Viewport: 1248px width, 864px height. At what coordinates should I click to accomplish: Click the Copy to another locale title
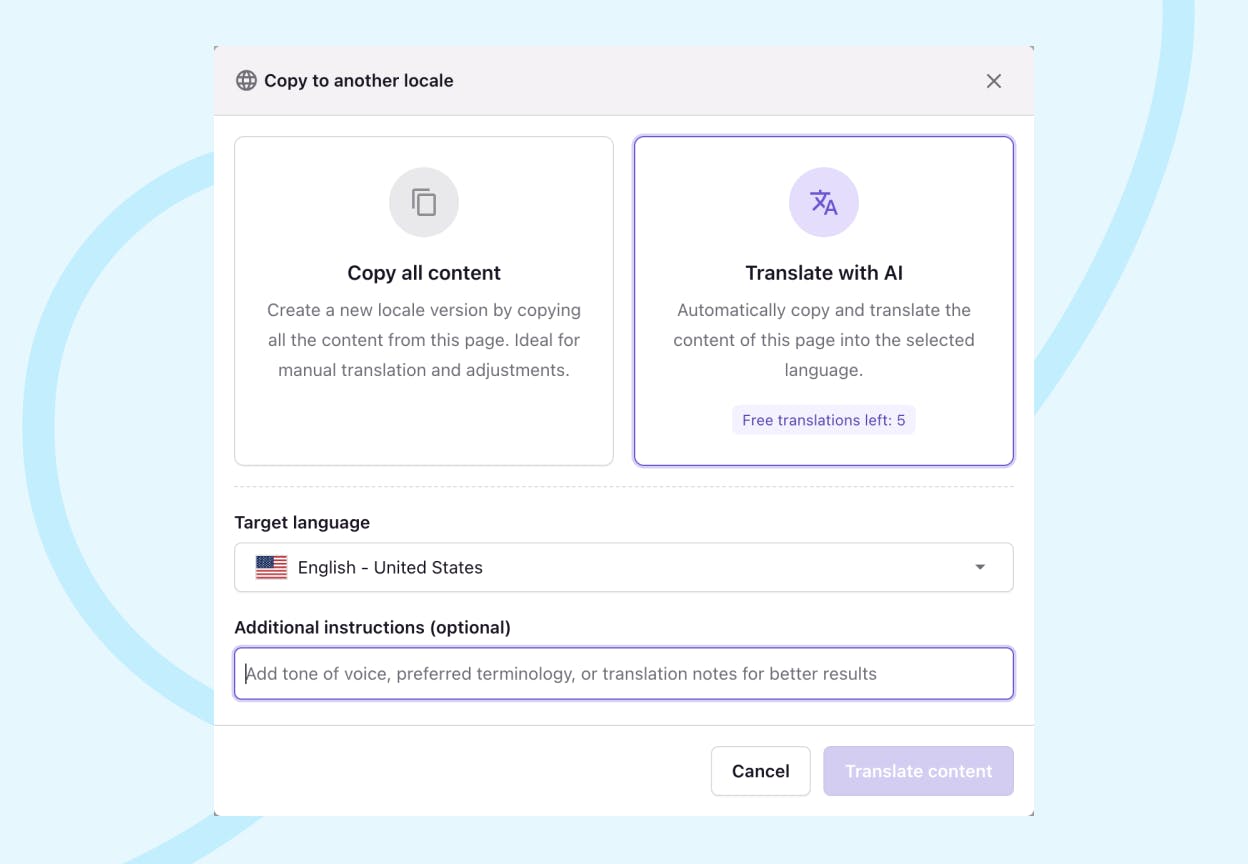(x=358, y=81)
